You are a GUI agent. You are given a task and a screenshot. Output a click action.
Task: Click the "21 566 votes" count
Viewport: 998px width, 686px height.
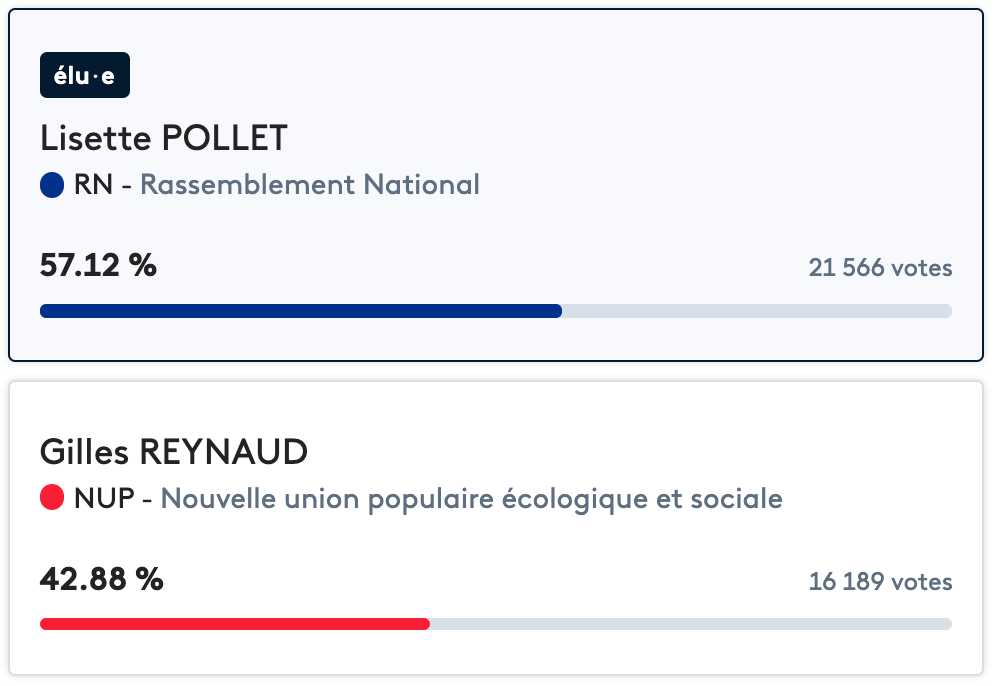[880, 268]
